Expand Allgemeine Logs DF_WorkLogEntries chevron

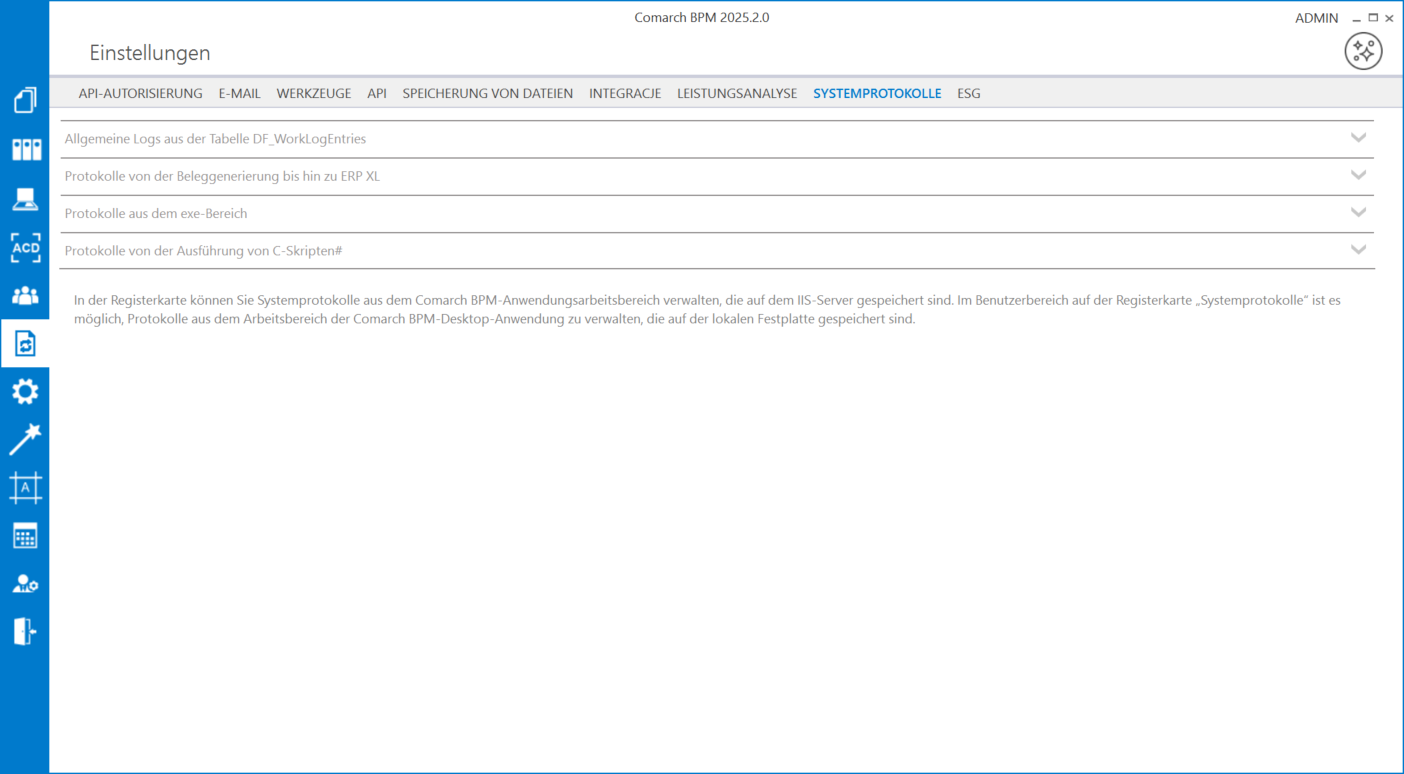coord(1358,138)
